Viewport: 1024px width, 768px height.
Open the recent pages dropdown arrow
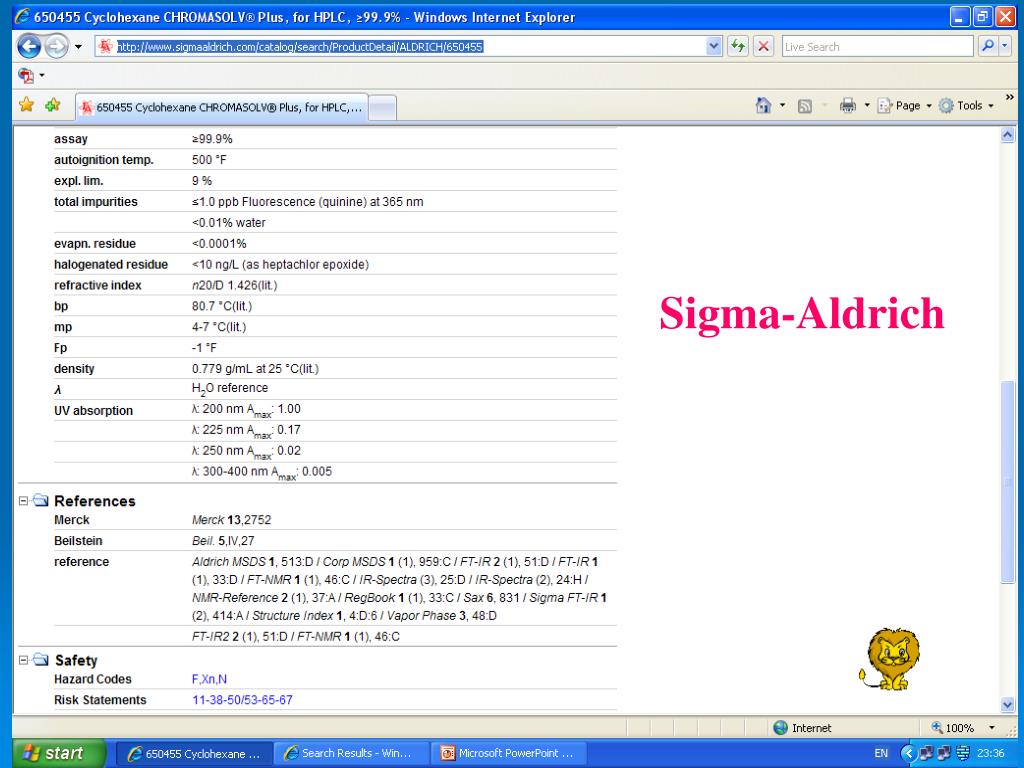click(x=78, y=47)
